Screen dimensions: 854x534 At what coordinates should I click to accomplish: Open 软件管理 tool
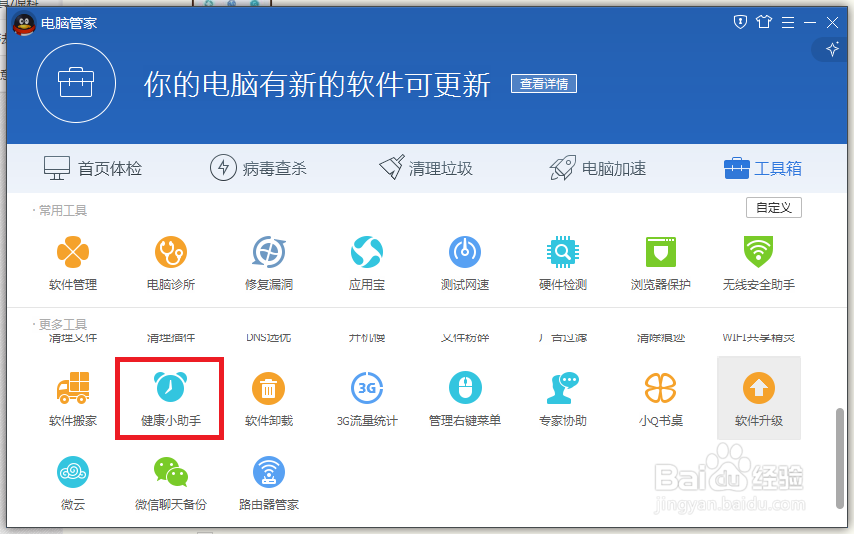tap(73, 263)
